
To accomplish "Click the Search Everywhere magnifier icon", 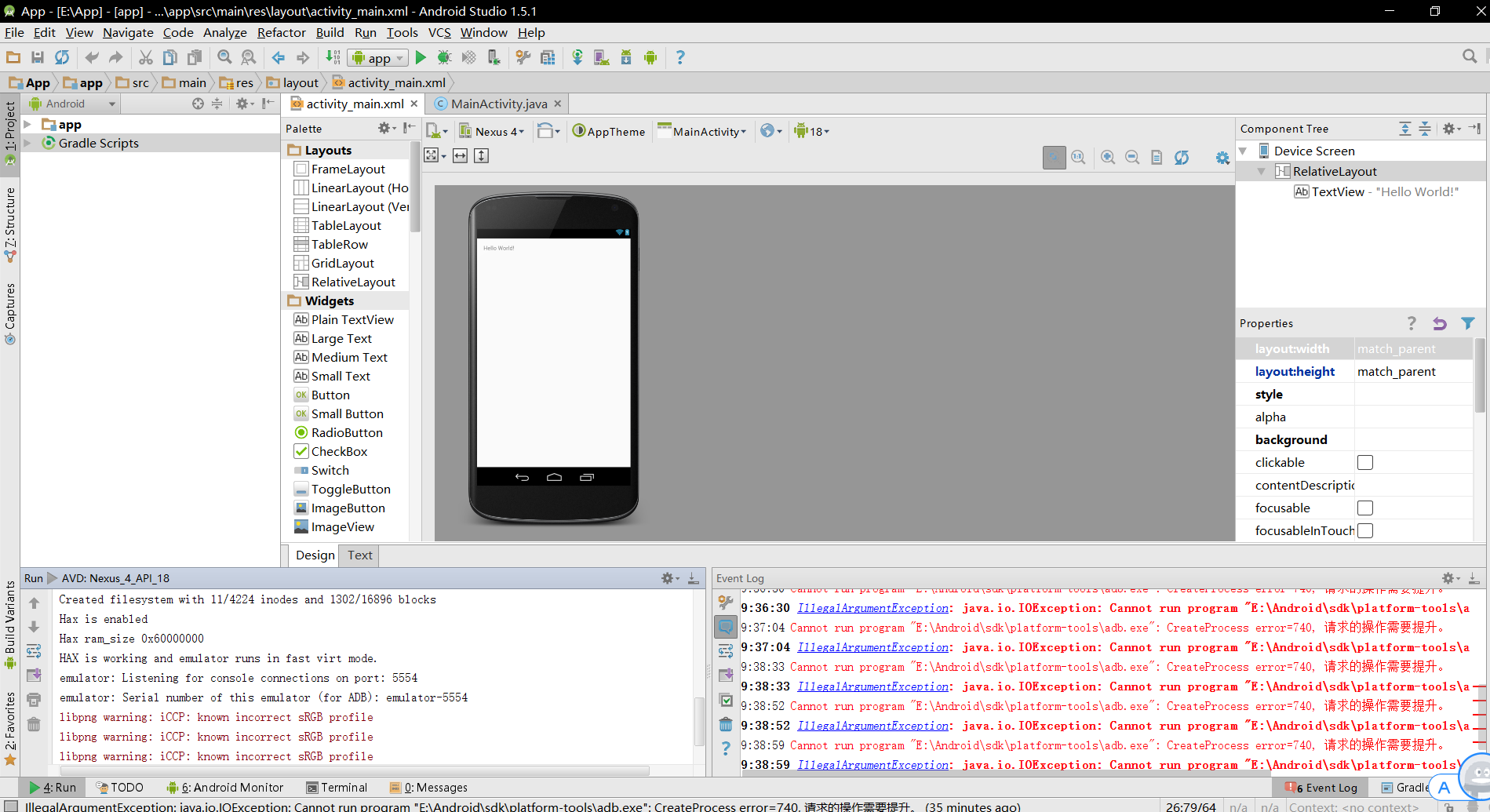I will (1470, 56).
